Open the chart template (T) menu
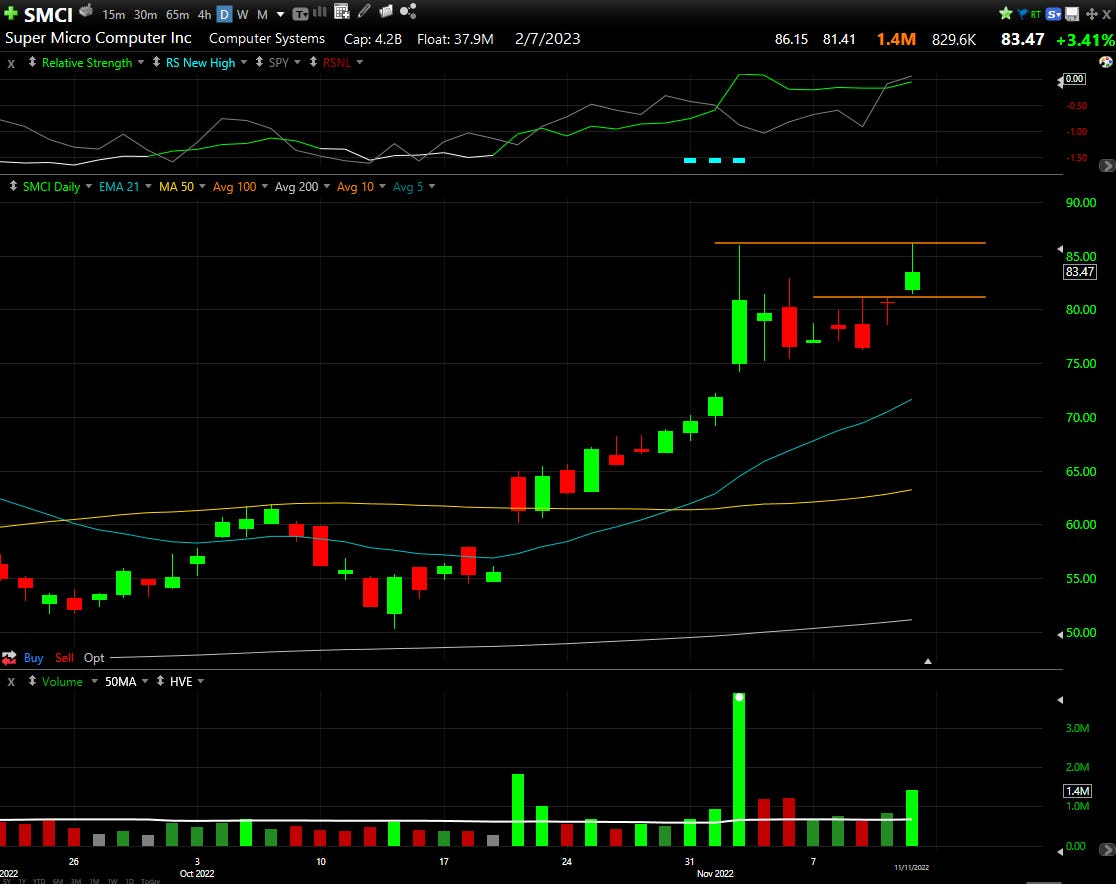Screen dimensions: 1116x884 point(300,14)
